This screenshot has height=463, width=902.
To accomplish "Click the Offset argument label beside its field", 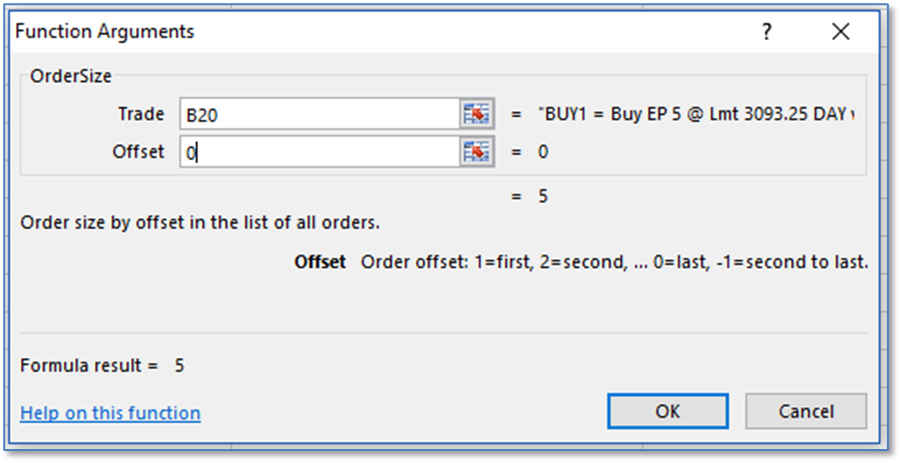I will pyautogui.click(x=138, y=152).
